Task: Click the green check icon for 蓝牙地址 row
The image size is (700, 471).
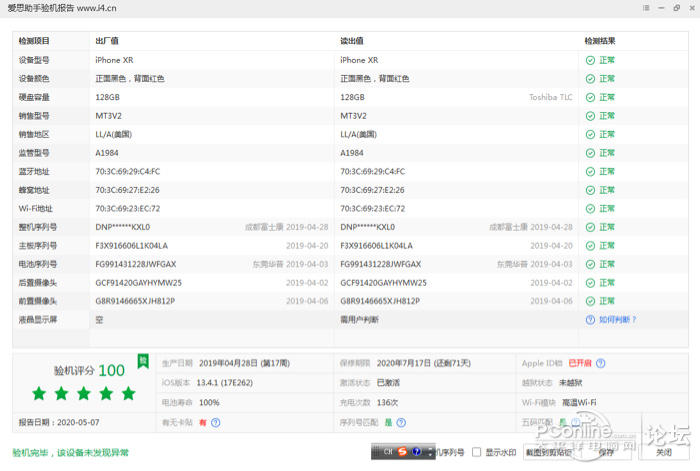Action: tap(590, 172)
